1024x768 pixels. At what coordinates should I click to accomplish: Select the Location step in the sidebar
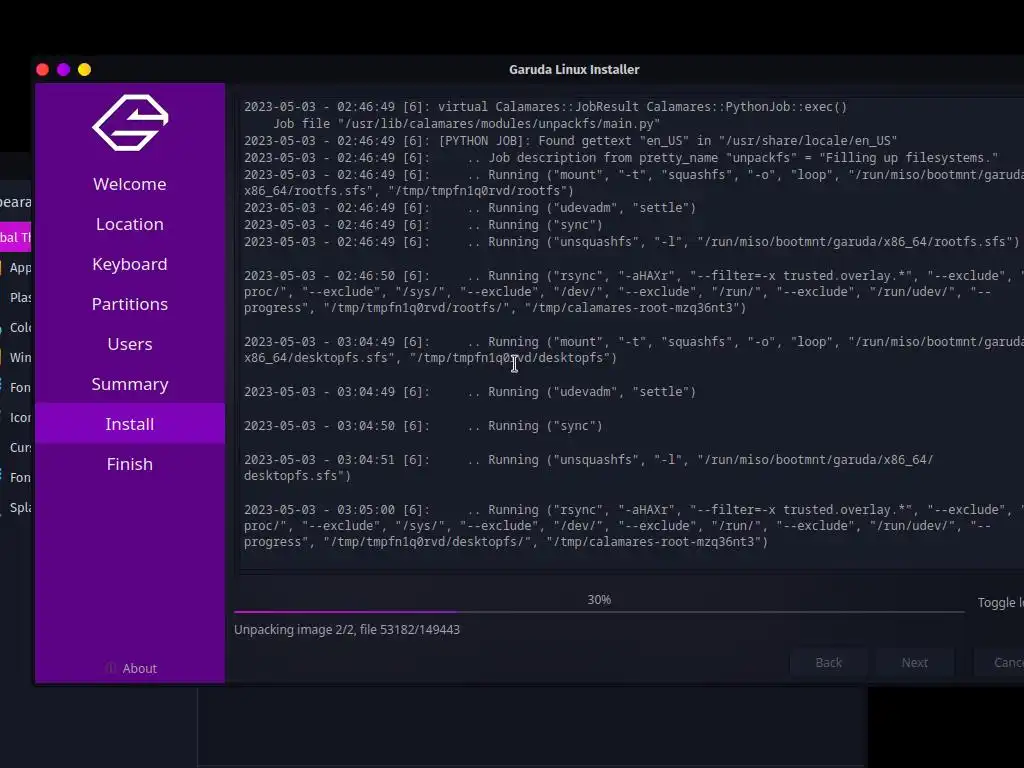click(x=130, y=224)
